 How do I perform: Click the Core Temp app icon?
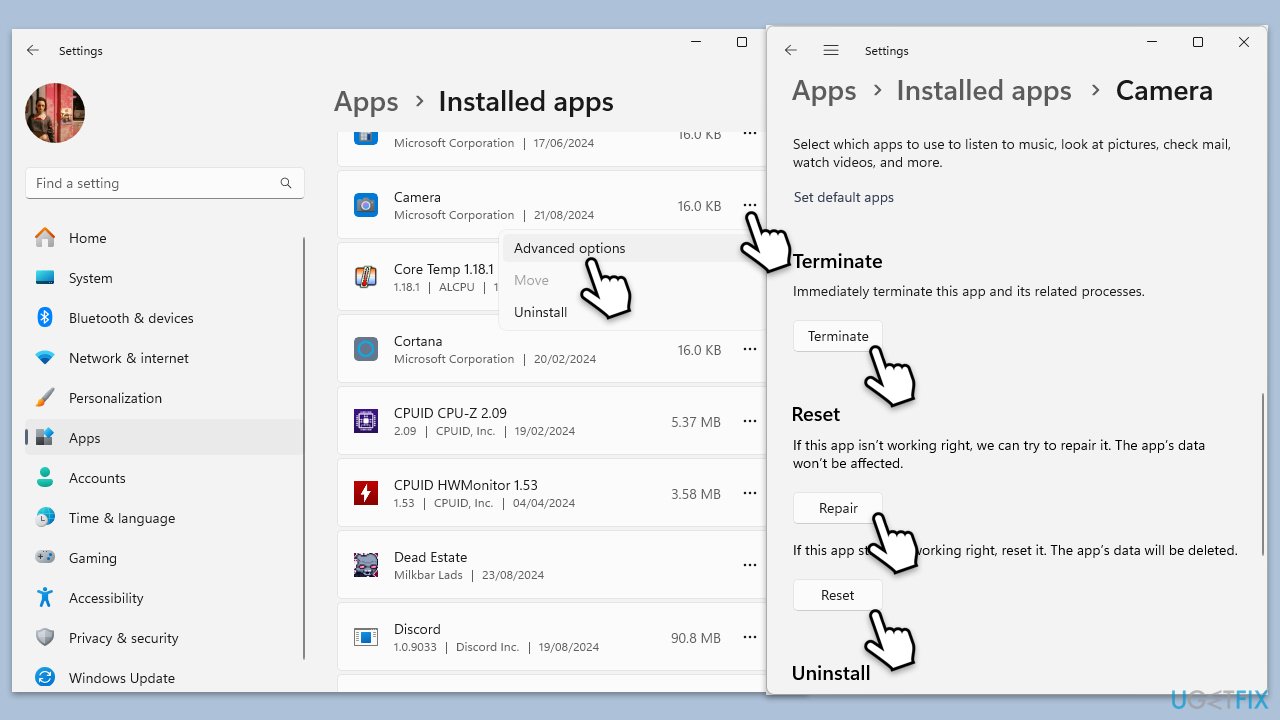(366, 277)
